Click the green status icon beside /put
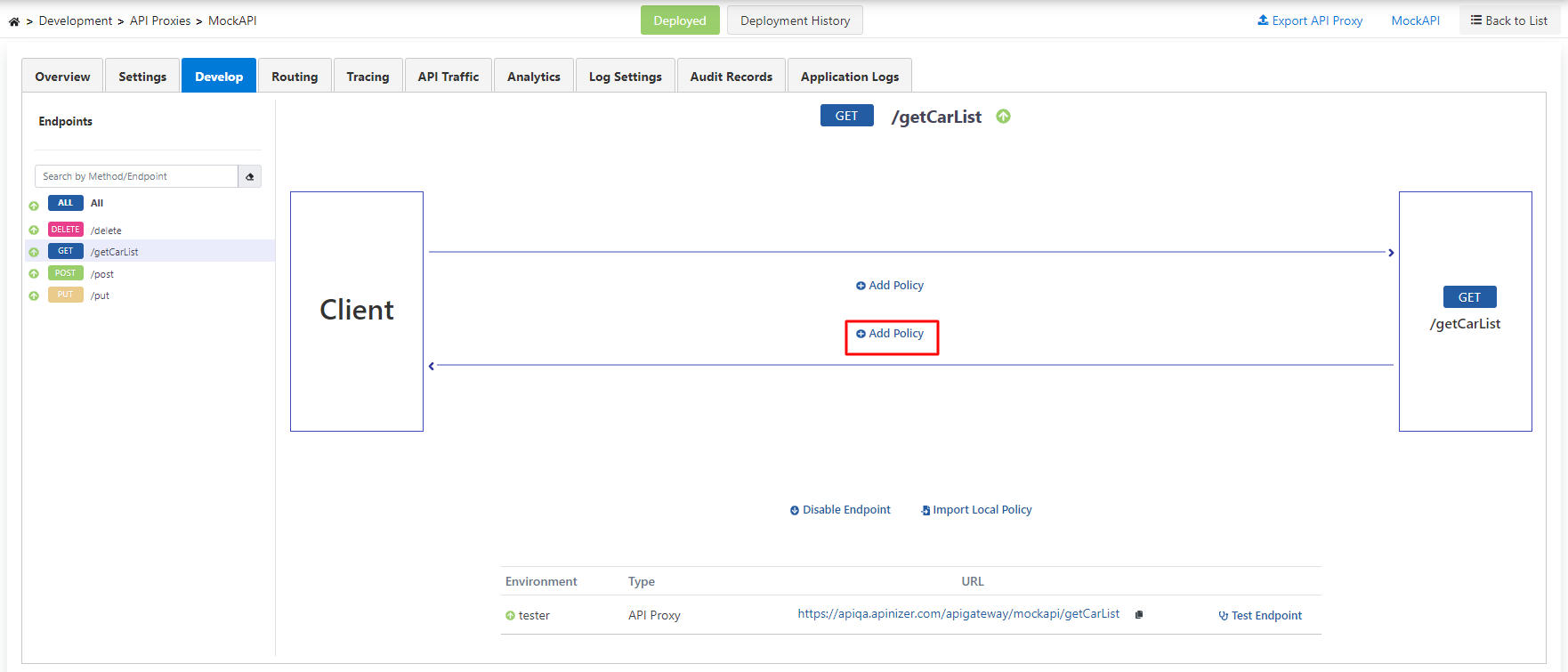 point(34,296)
